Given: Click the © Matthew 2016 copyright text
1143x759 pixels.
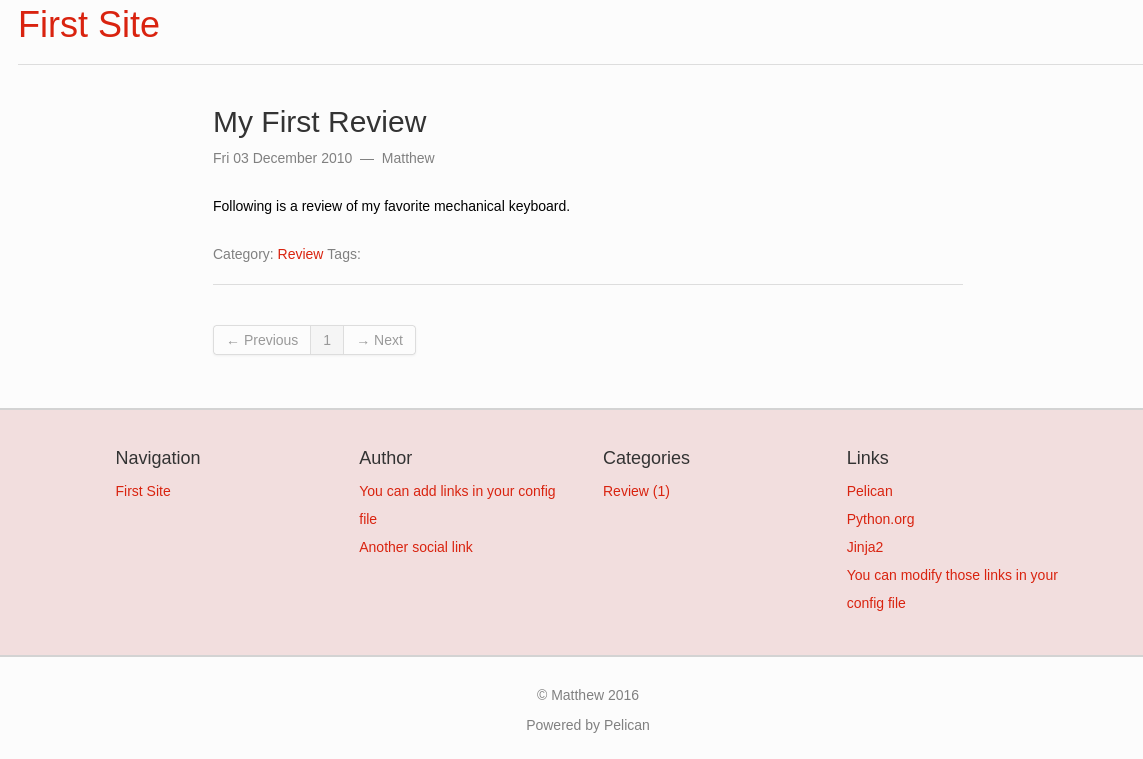Looking at the screenshot, I should 588,695.
